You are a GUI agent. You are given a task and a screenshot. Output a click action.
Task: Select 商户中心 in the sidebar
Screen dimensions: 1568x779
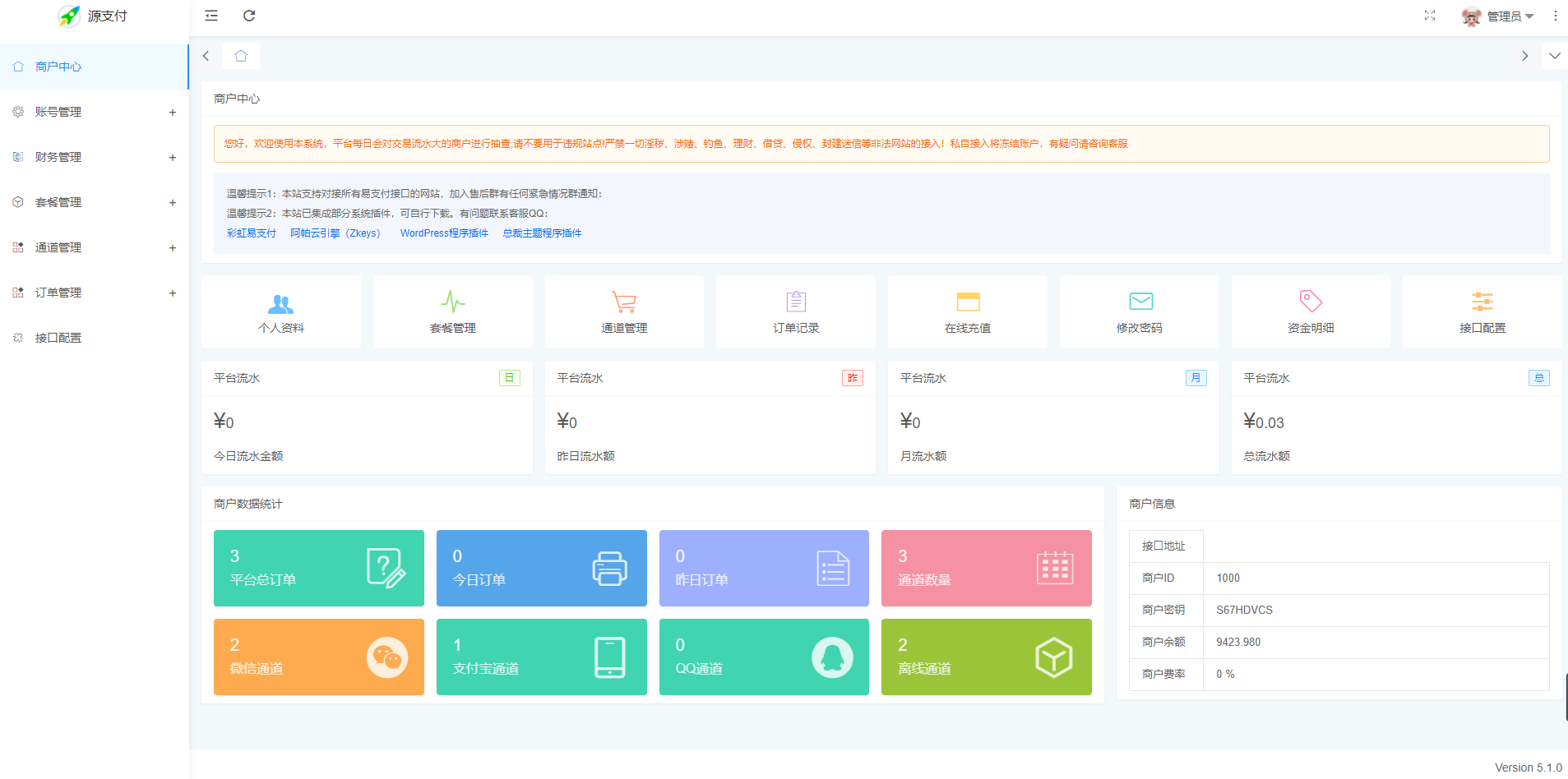(95, 67)
